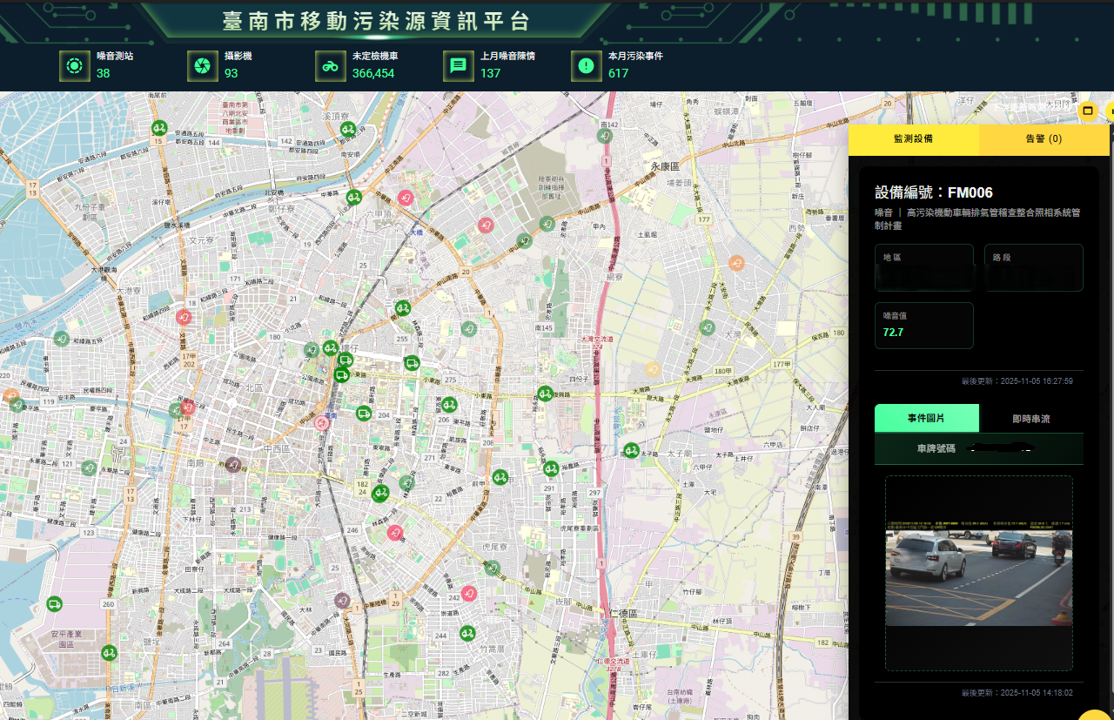The image size is (1114, 720).
Task: Click the 地區 district field box
Action: point(923,268)
